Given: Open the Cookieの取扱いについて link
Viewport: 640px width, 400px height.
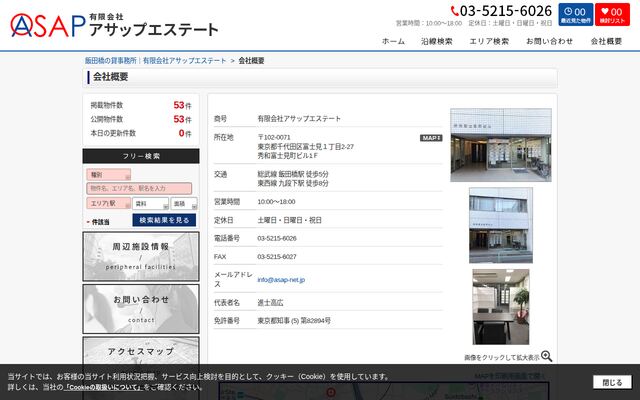Looking at the screenshot, I should (103, 387).
